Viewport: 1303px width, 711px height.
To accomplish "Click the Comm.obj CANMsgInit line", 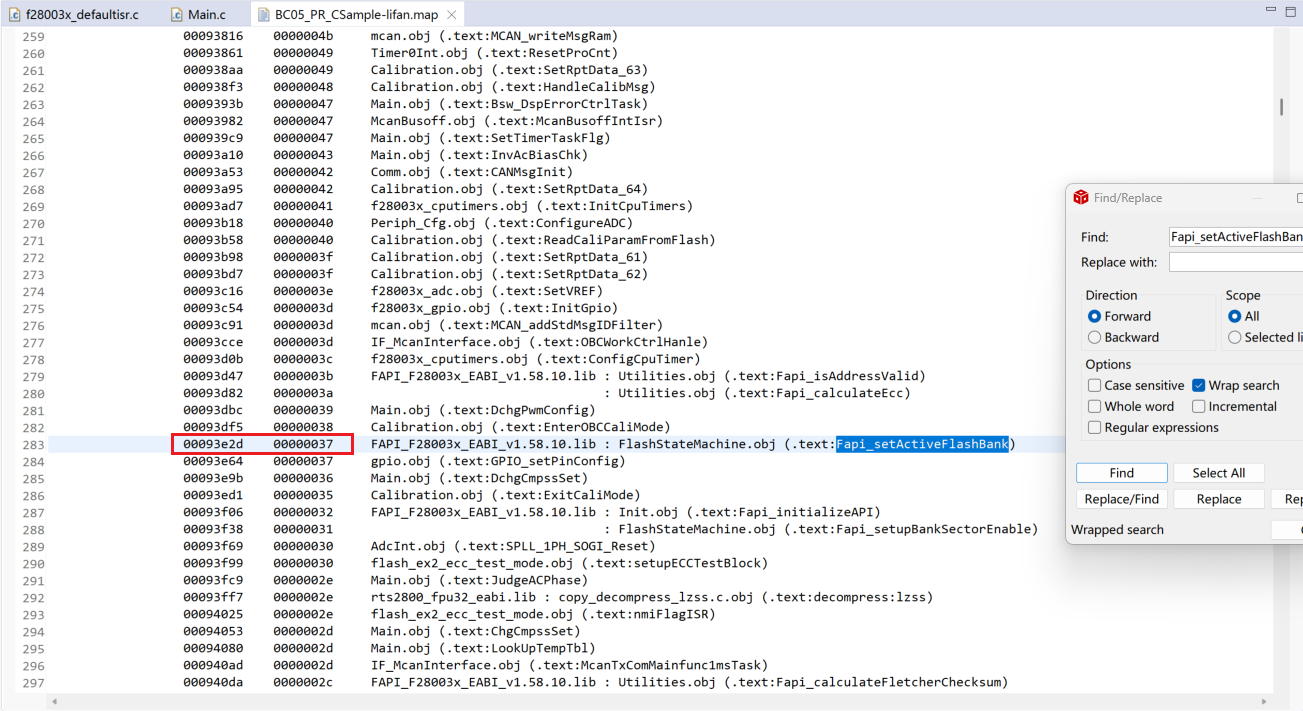I will click(472, 172).
